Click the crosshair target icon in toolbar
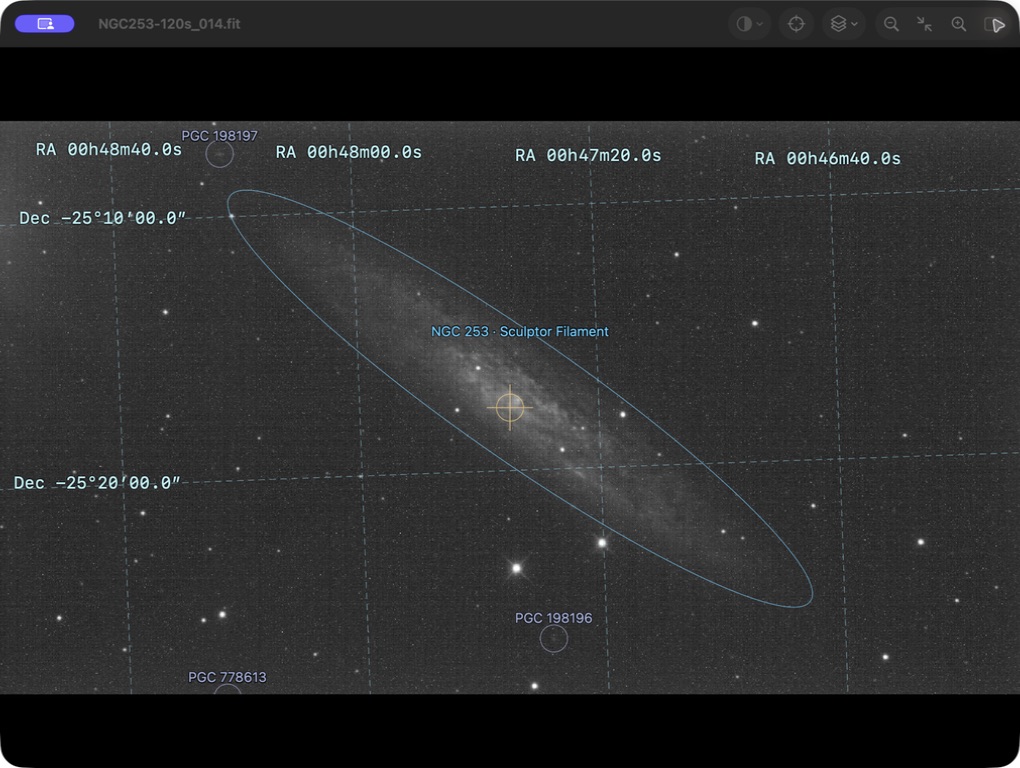Viewport: 1020px width, 768px height. (796, 24)
